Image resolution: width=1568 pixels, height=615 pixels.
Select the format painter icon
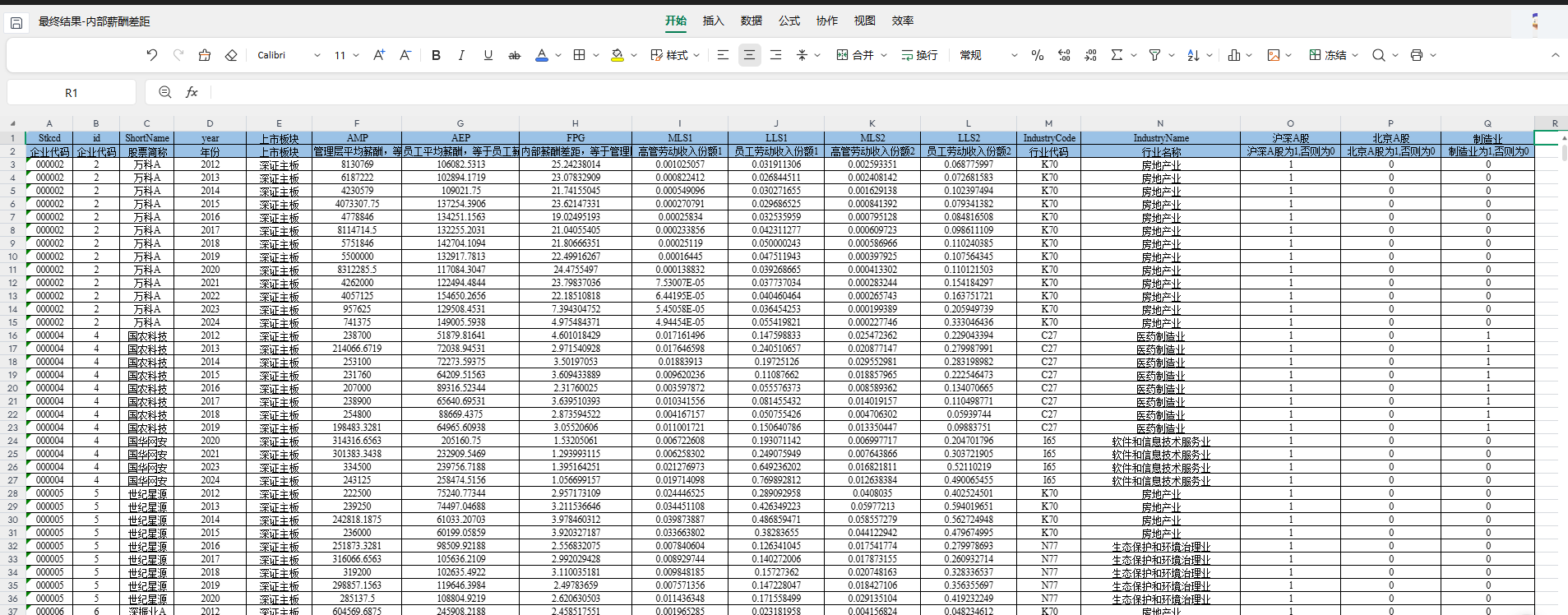point(205,55)
